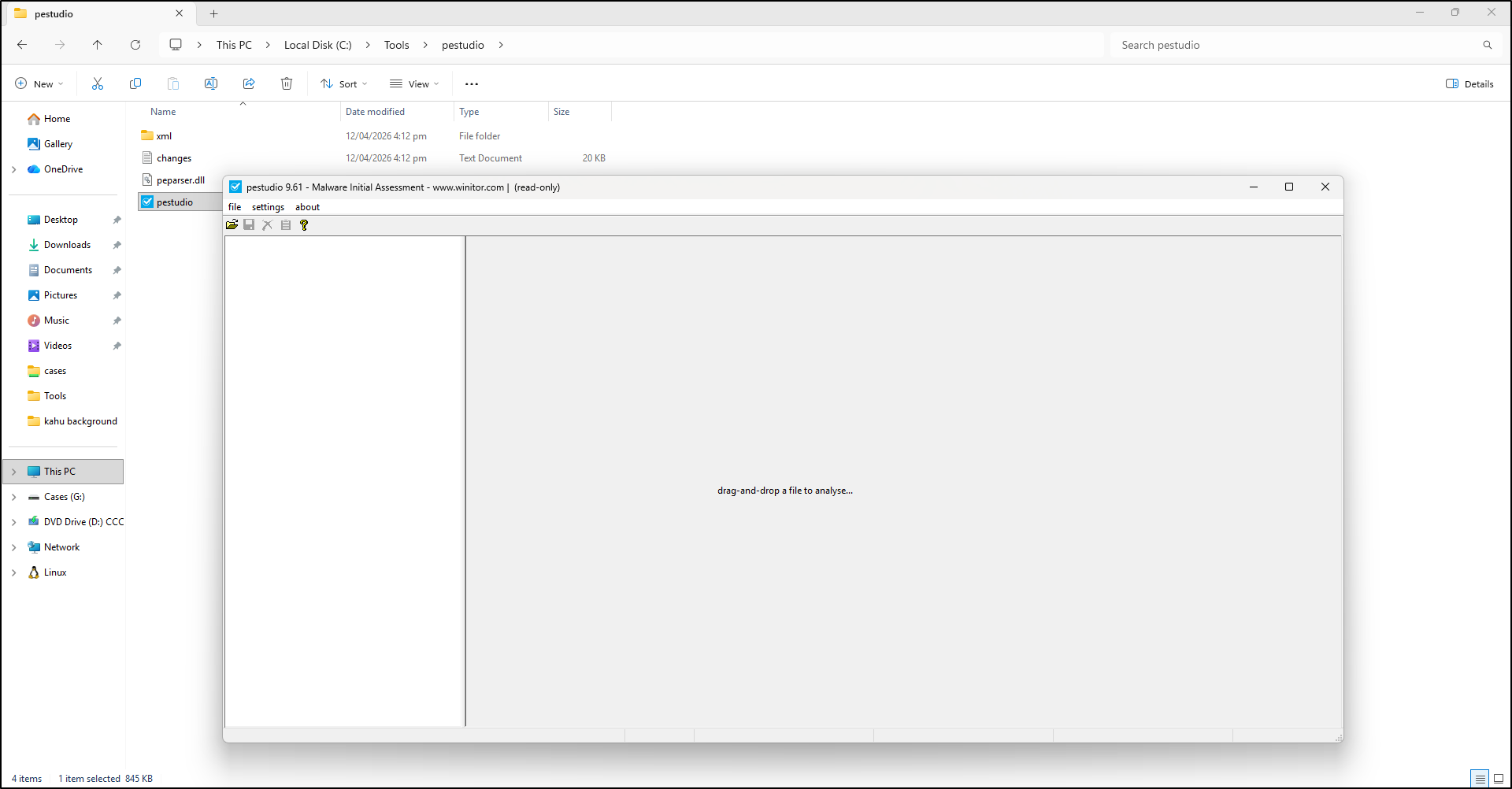Add a new Explorer tab
Viewport: 1512px width, 789px height.
click(x=214, y=13)
